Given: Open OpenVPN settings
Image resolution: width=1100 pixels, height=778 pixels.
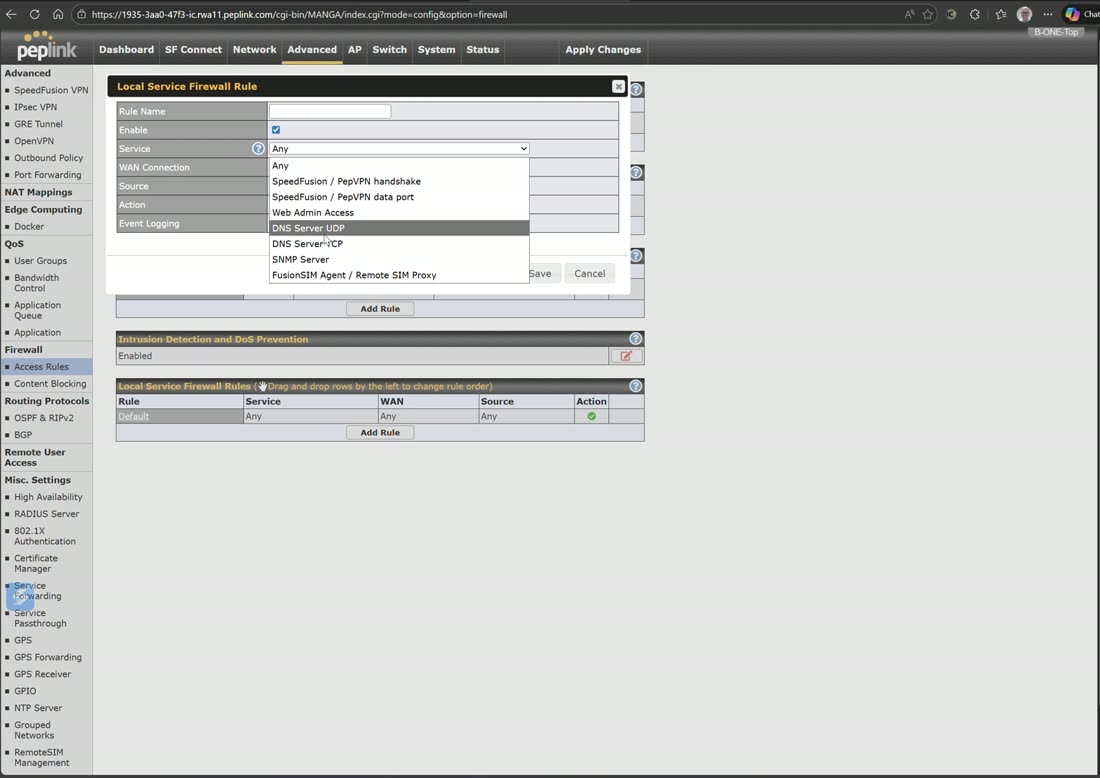Looking at the screenshot, I should [34, 141].
